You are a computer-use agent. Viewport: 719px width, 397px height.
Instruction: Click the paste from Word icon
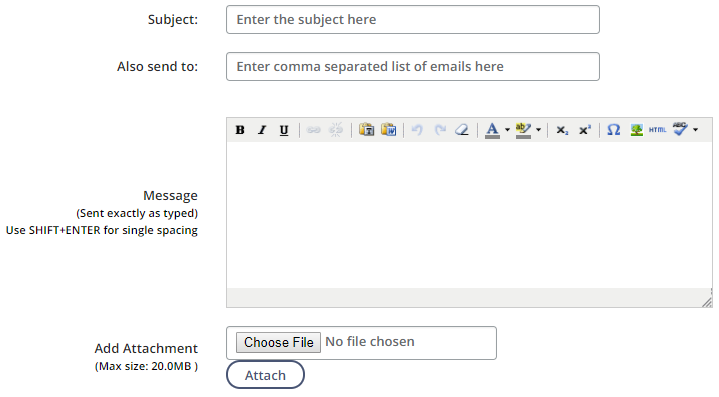(388, 130)
